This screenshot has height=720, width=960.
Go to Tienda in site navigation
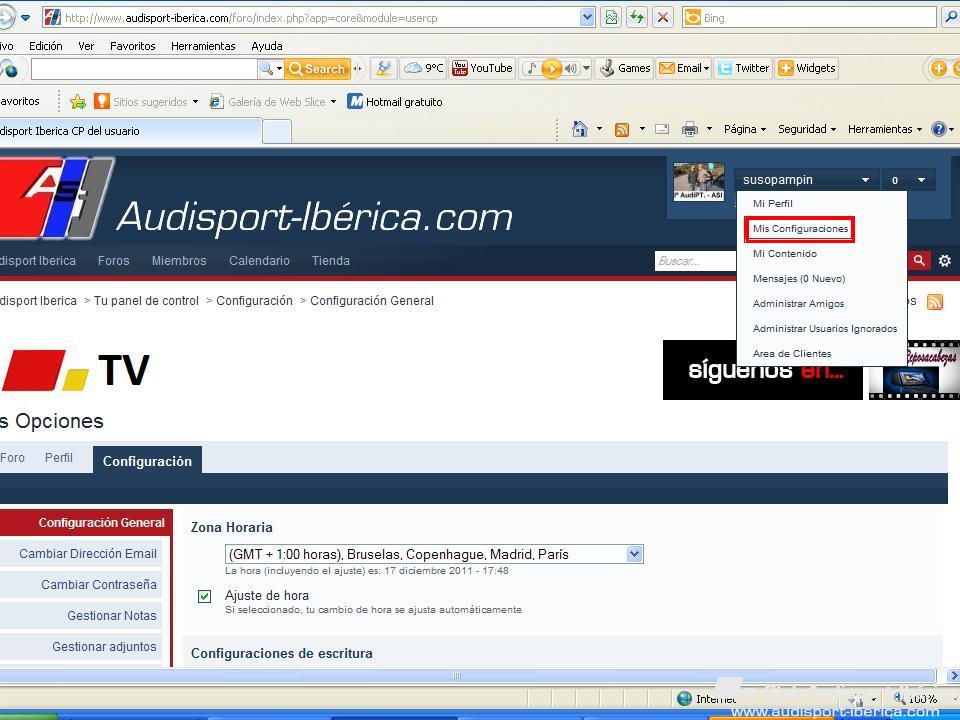pyautogui.click(x=331, y=261)
